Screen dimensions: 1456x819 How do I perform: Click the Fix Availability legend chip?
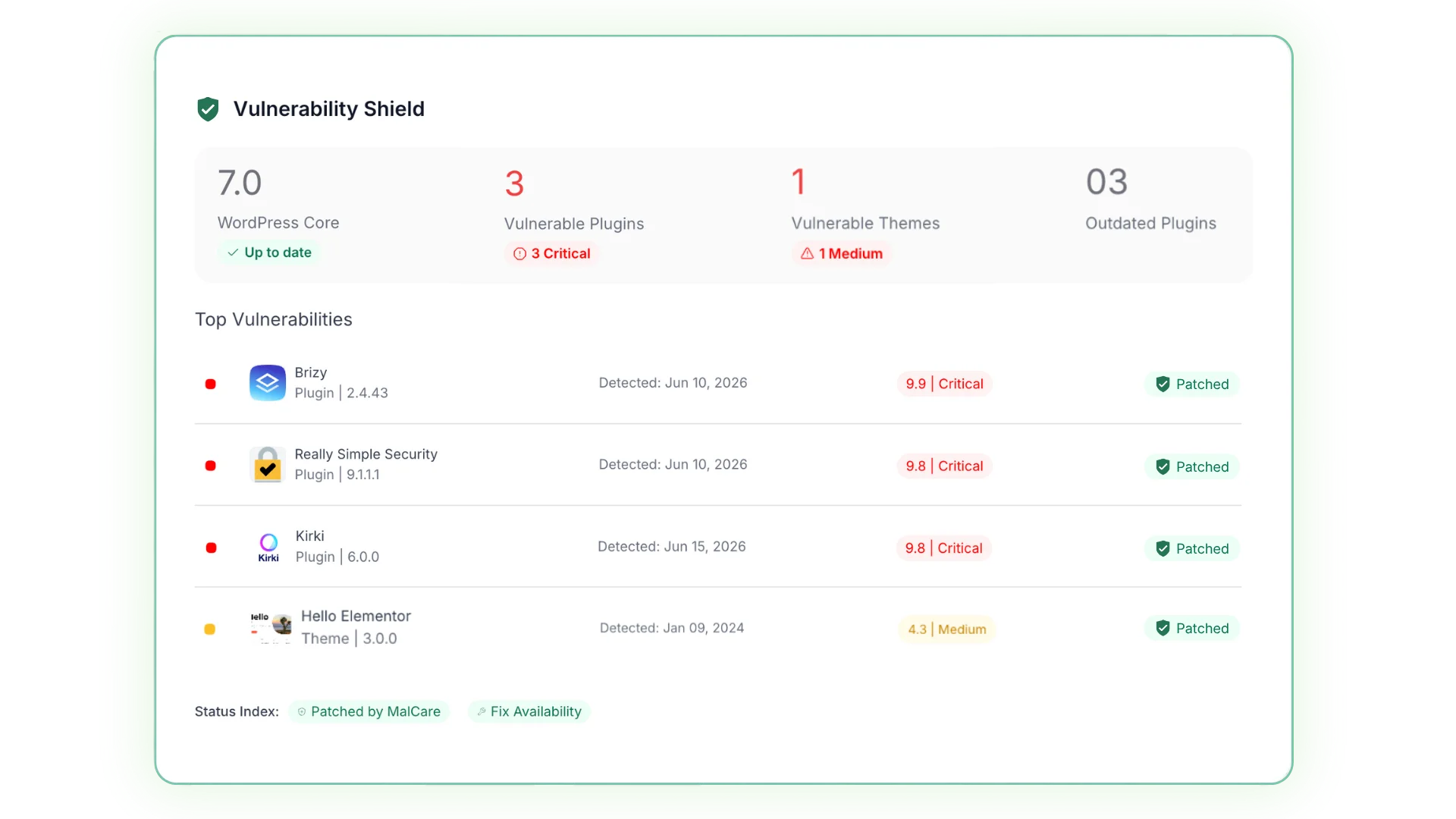tap(529, 712)
